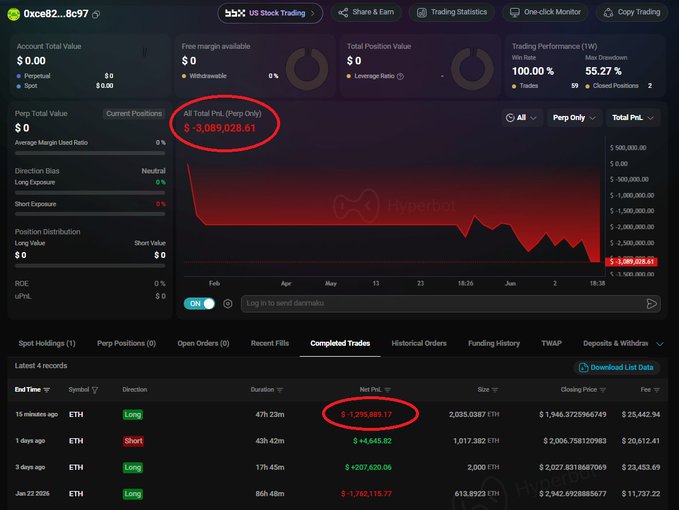
Task: Click the chart's current PnL price label
Action: pos(631,261)
